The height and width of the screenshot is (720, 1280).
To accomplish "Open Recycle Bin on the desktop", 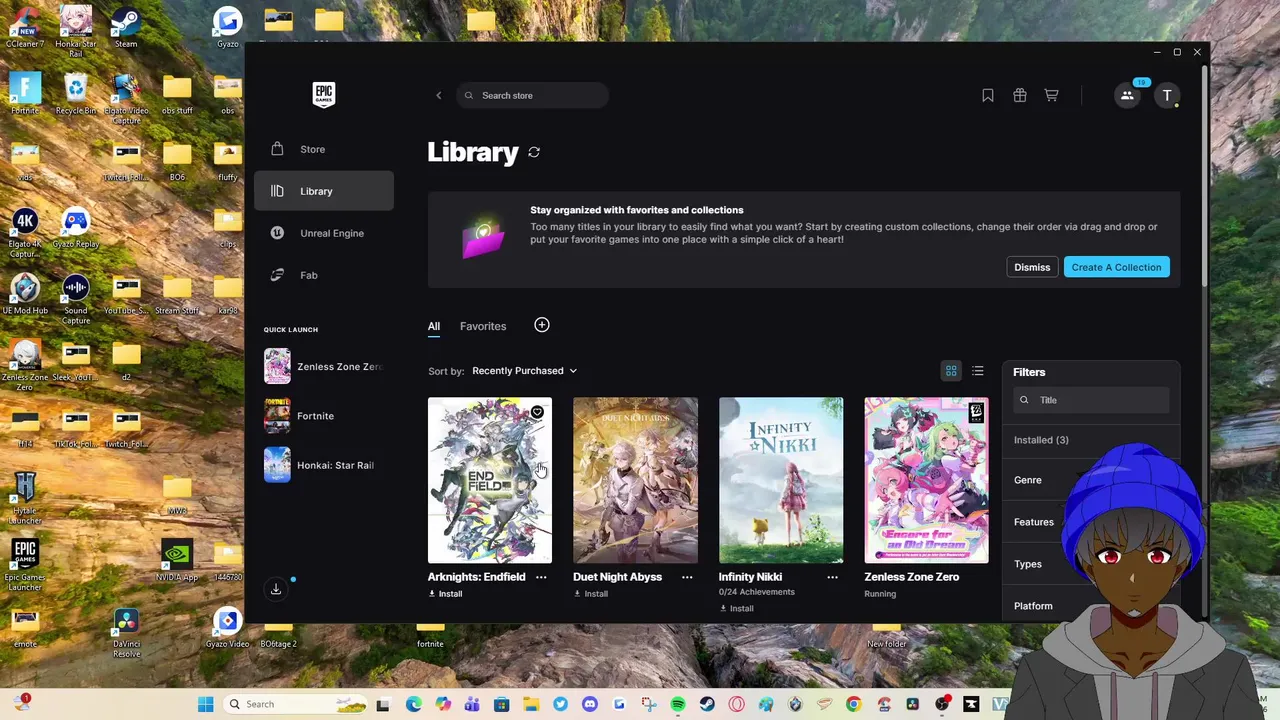I will pyautogui.click(x=76, y=94).
